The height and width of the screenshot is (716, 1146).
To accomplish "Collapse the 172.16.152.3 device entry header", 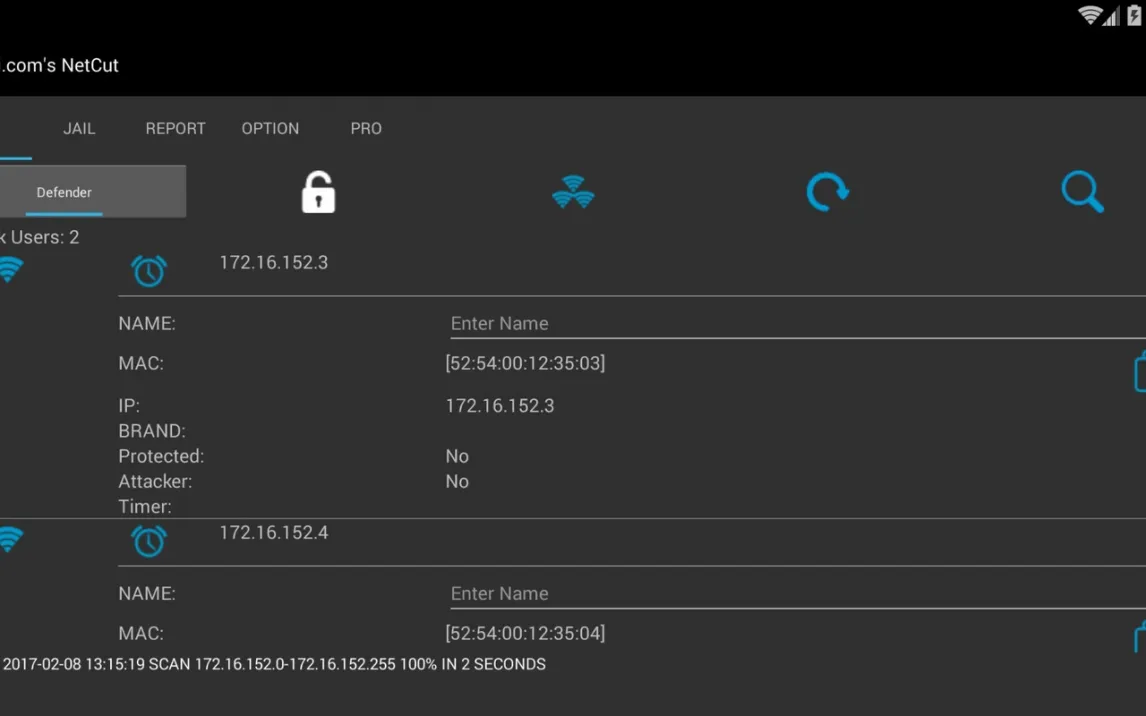I will [x=274, y=263].
